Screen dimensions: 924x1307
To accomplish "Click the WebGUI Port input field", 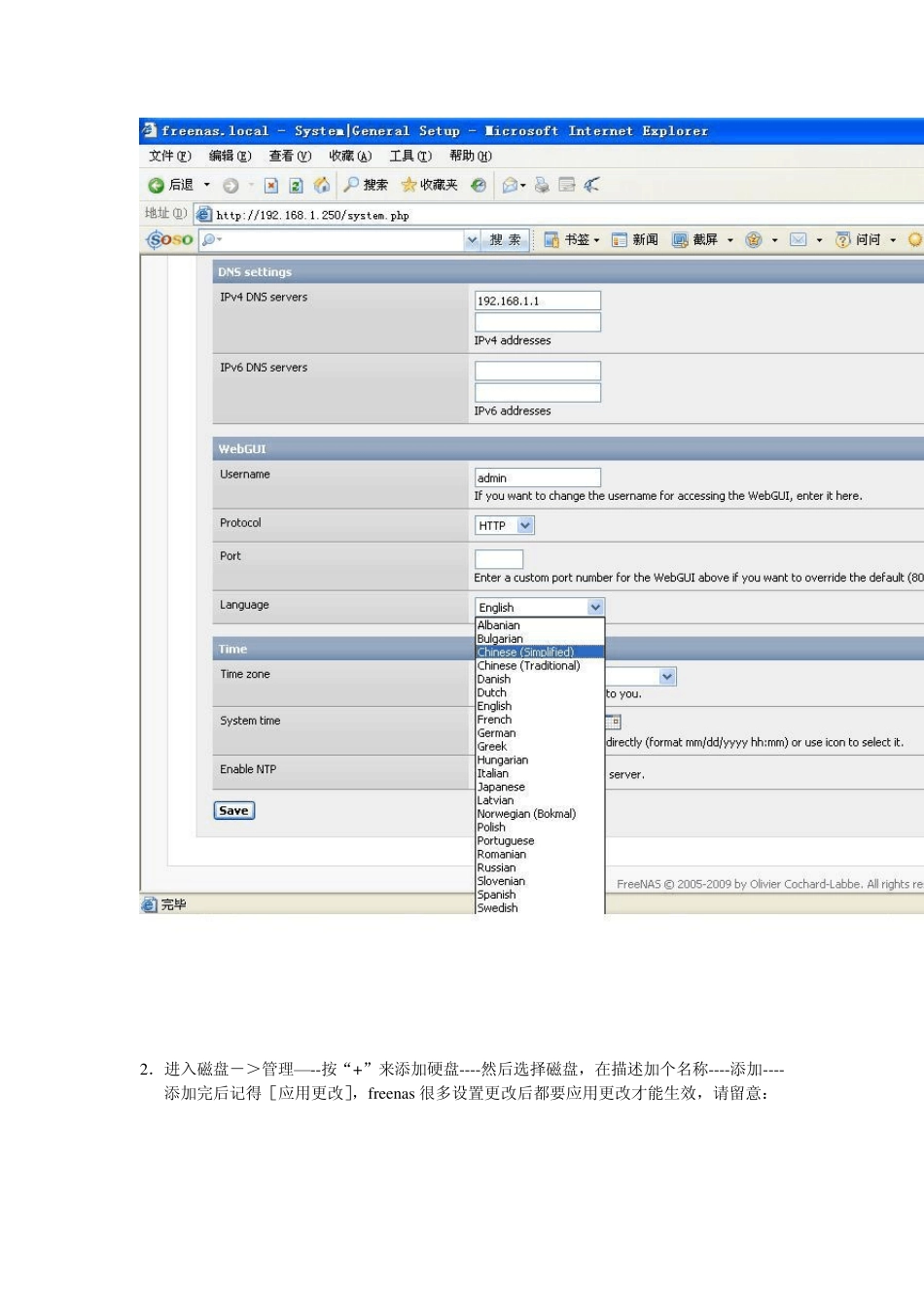I will 499,559.
